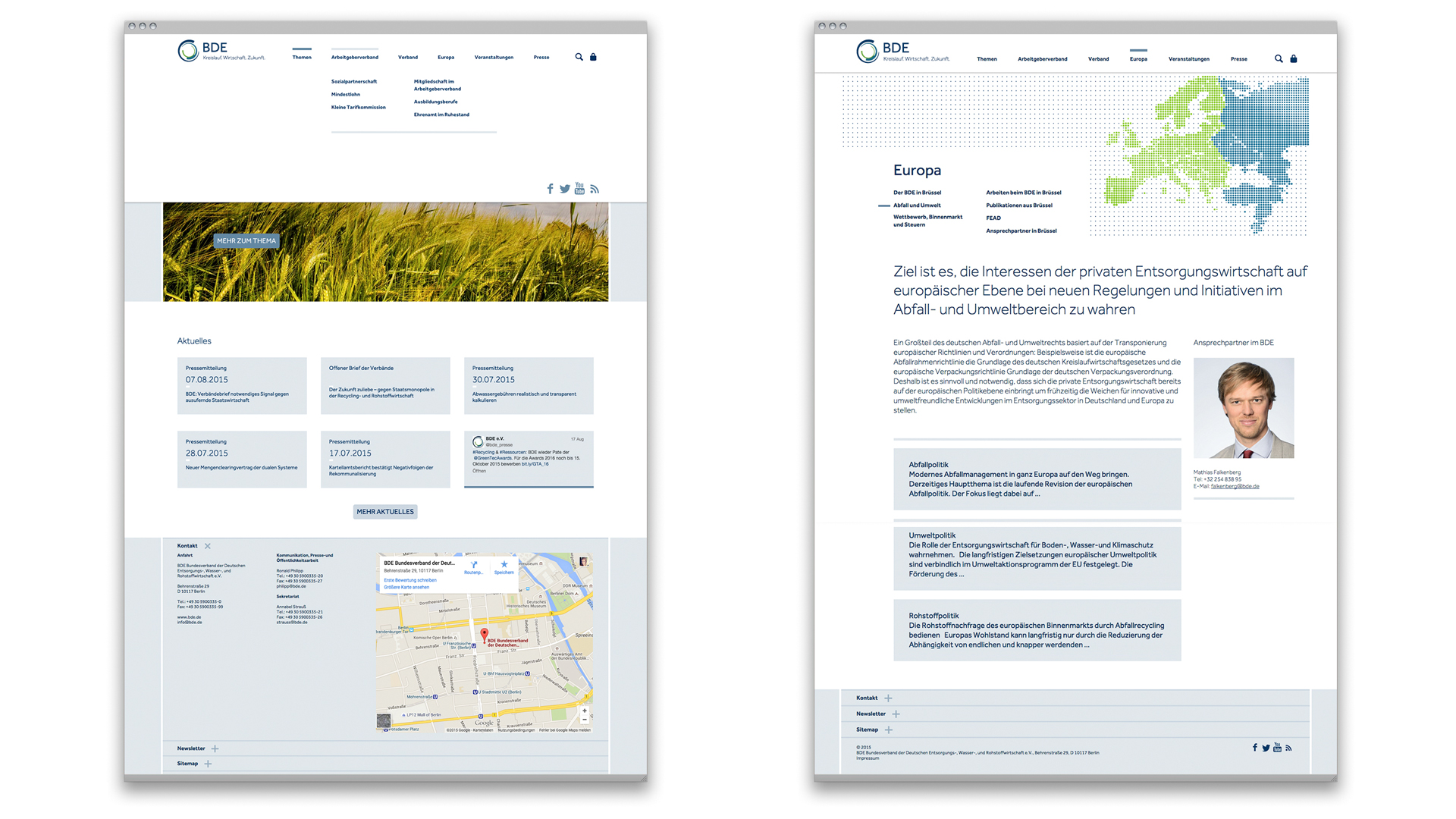Open the BDE e.V. tweet card
The width and height of the screenshot is (1456, 819).
click(x=529, y=459)
